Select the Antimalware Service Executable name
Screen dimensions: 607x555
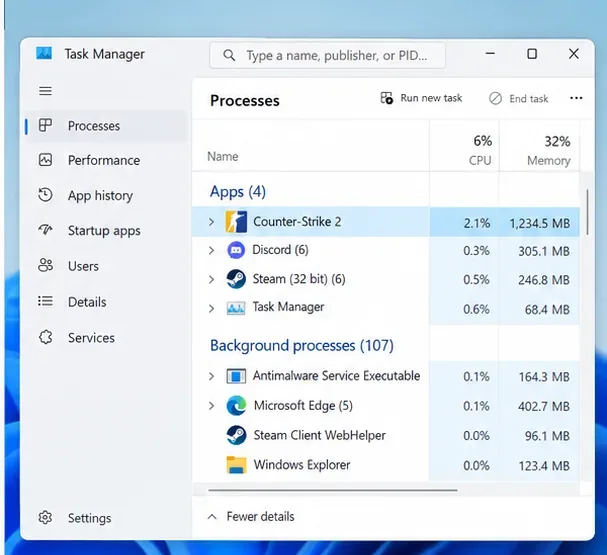336,375
